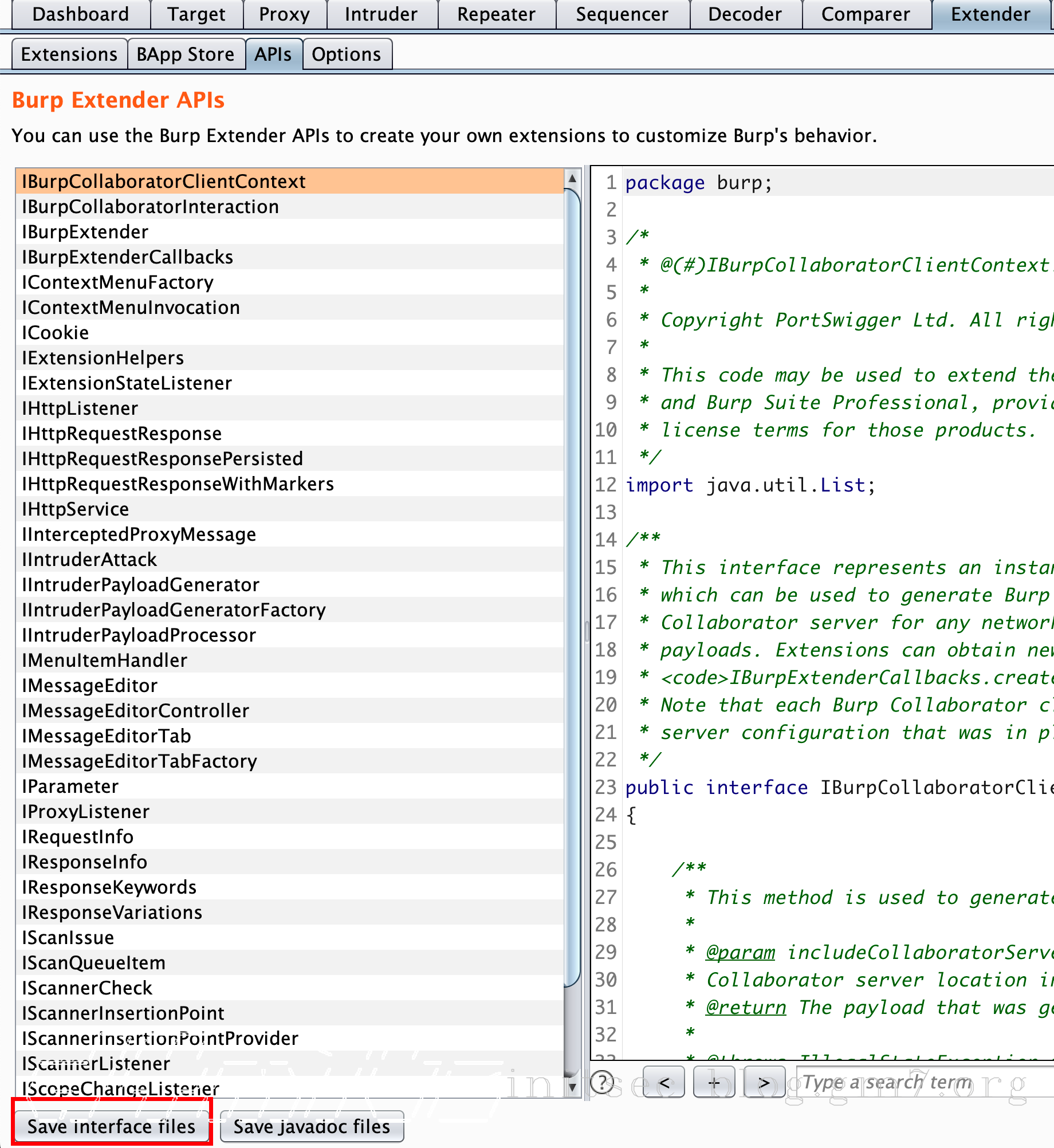Select IMessageEditorTab interface entry
Image resolution: width=1054 pixels, height=1148 pixels.
107,736
